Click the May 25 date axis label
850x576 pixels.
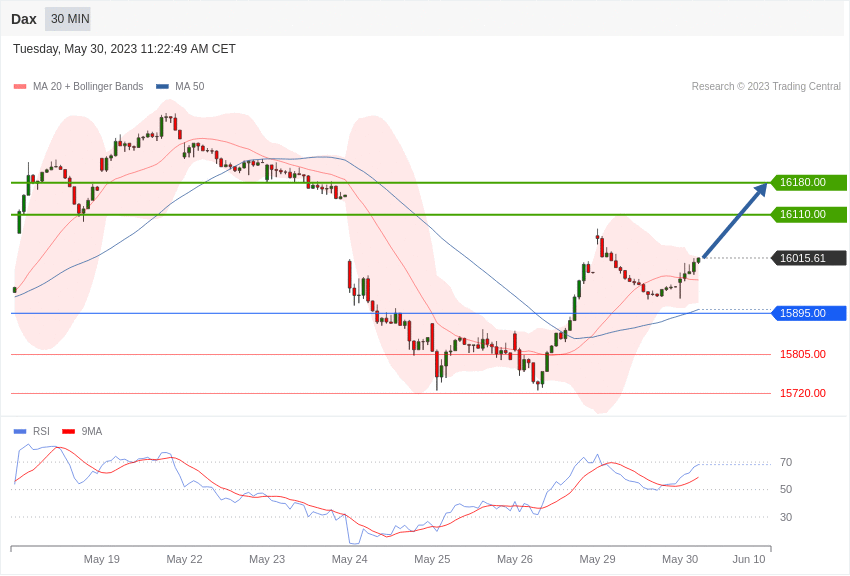432,559
